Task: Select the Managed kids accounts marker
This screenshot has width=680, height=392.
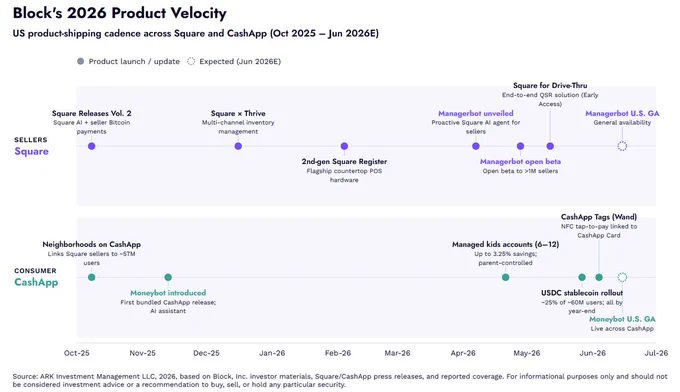Action: click(506, 277)
